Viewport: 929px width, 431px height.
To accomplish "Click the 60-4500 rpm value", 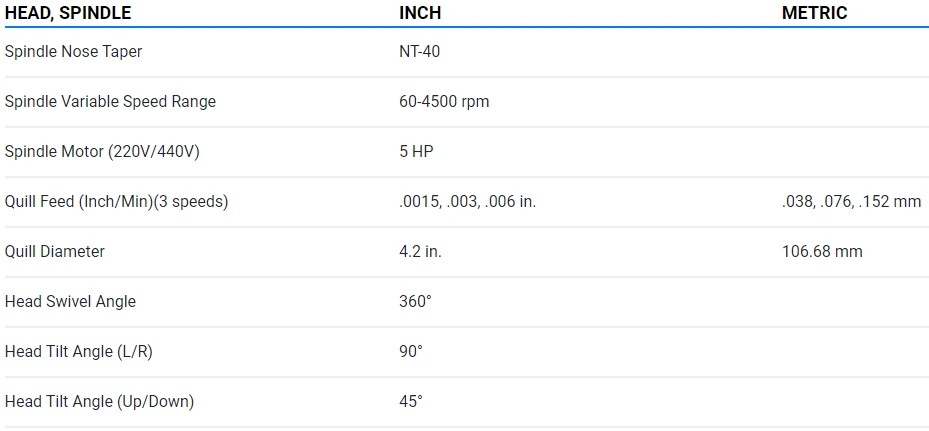I will pyautogui.click(x=444, y=101).
